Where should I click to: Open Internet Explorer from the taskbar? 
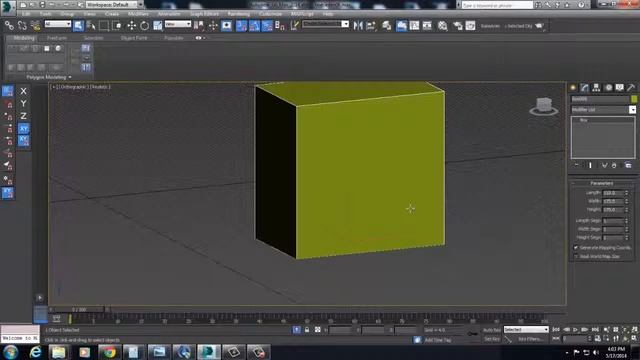[36, 352]
